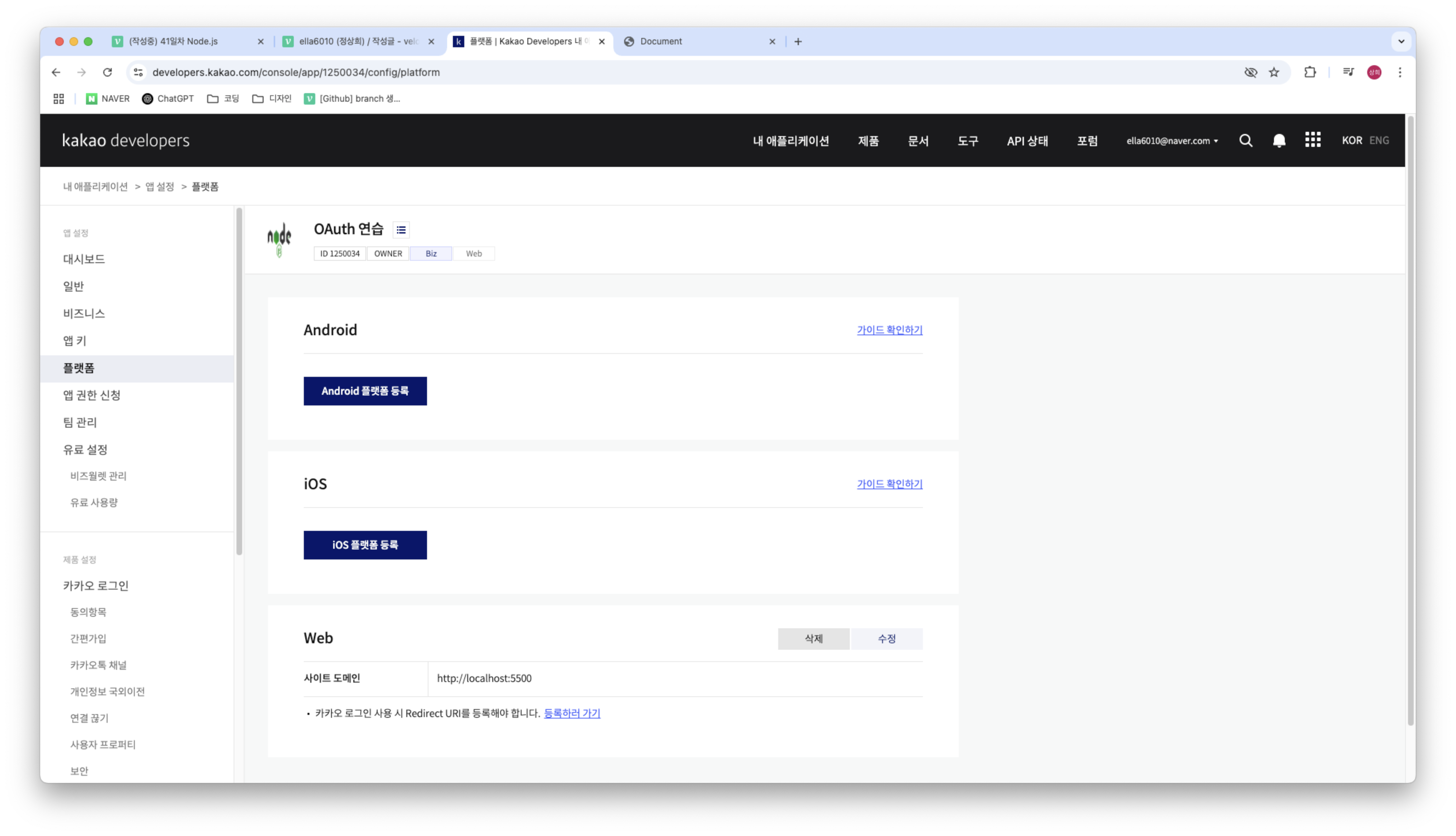Click 앱 설정 in the breadcrumb

[x=160, y=187]
